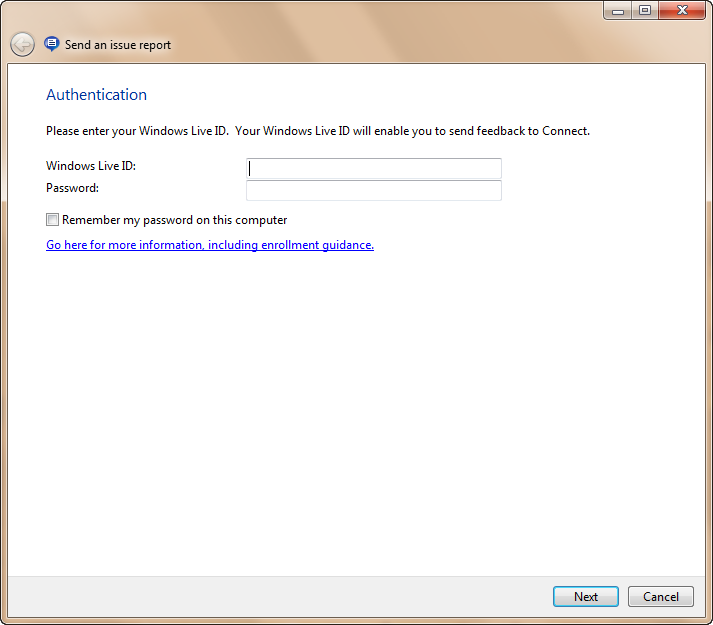
Task: Focus the Windows Live ID text field
Action: coord(373,169)
